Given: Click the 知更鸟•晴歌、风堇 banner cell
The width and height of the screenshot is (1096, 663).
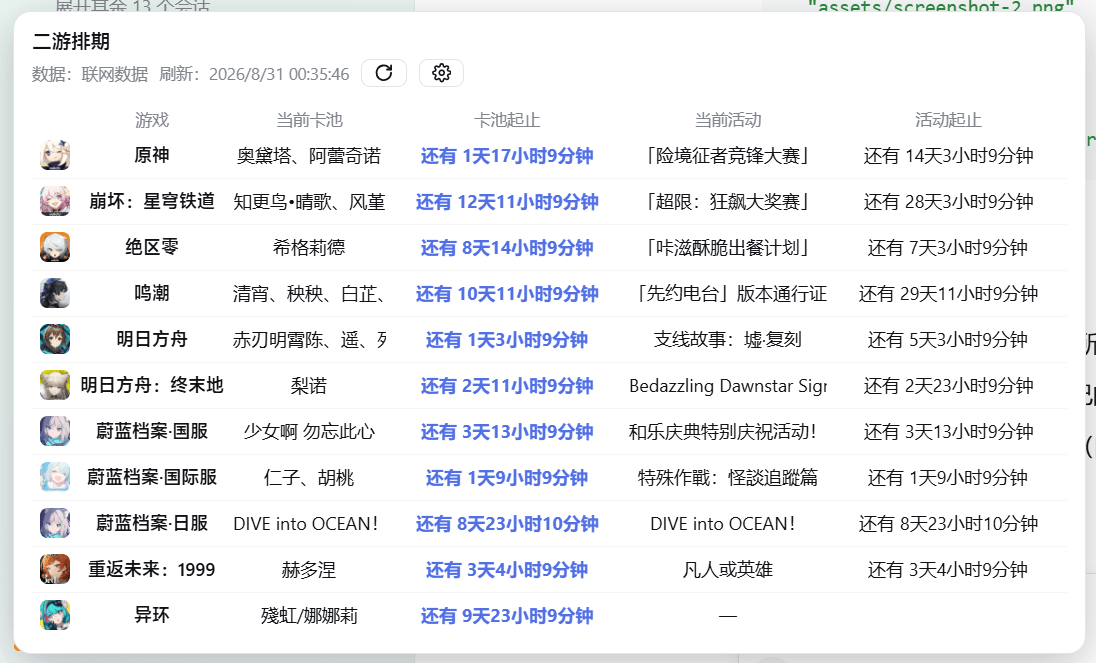Looking at the screenshot, I should pyautogui.click(x=309, y=202).
